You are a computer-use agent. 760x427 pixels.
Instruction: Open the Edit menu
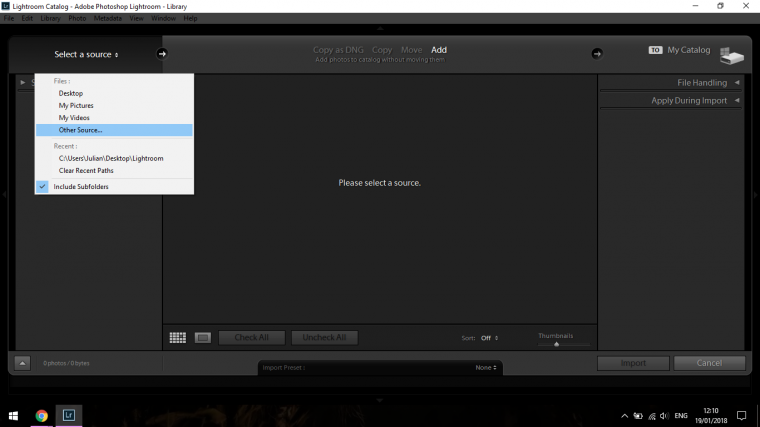pyautogui.click(x=27, y=18)
